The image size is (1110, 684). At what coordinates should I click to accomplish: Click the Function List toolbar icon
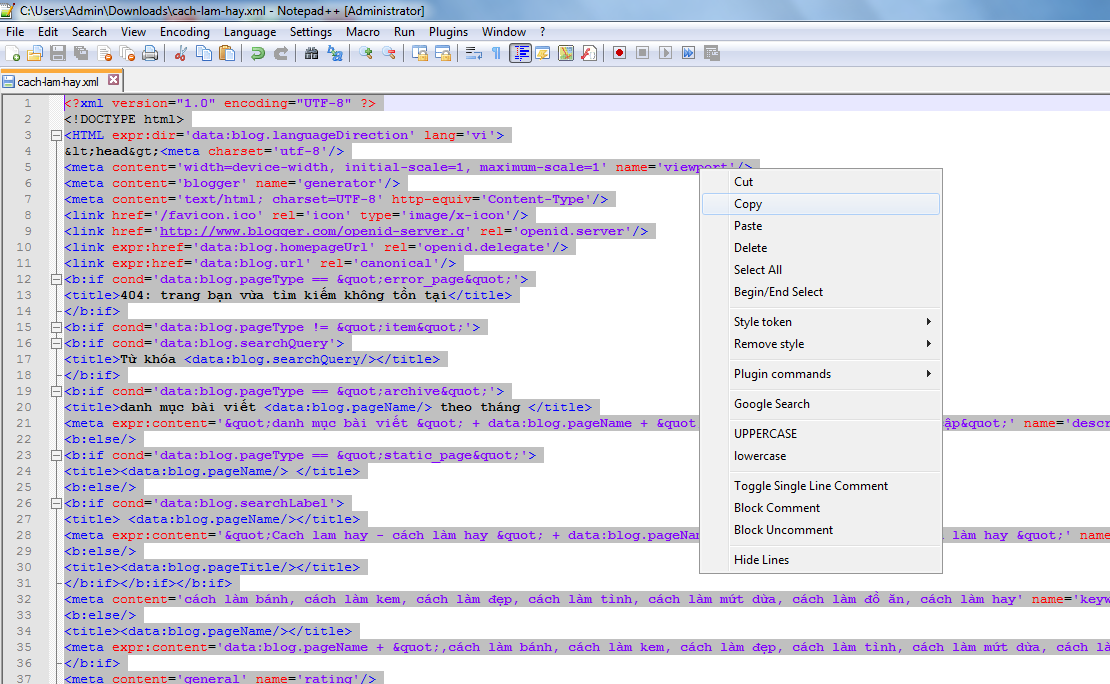pos(589,53)
